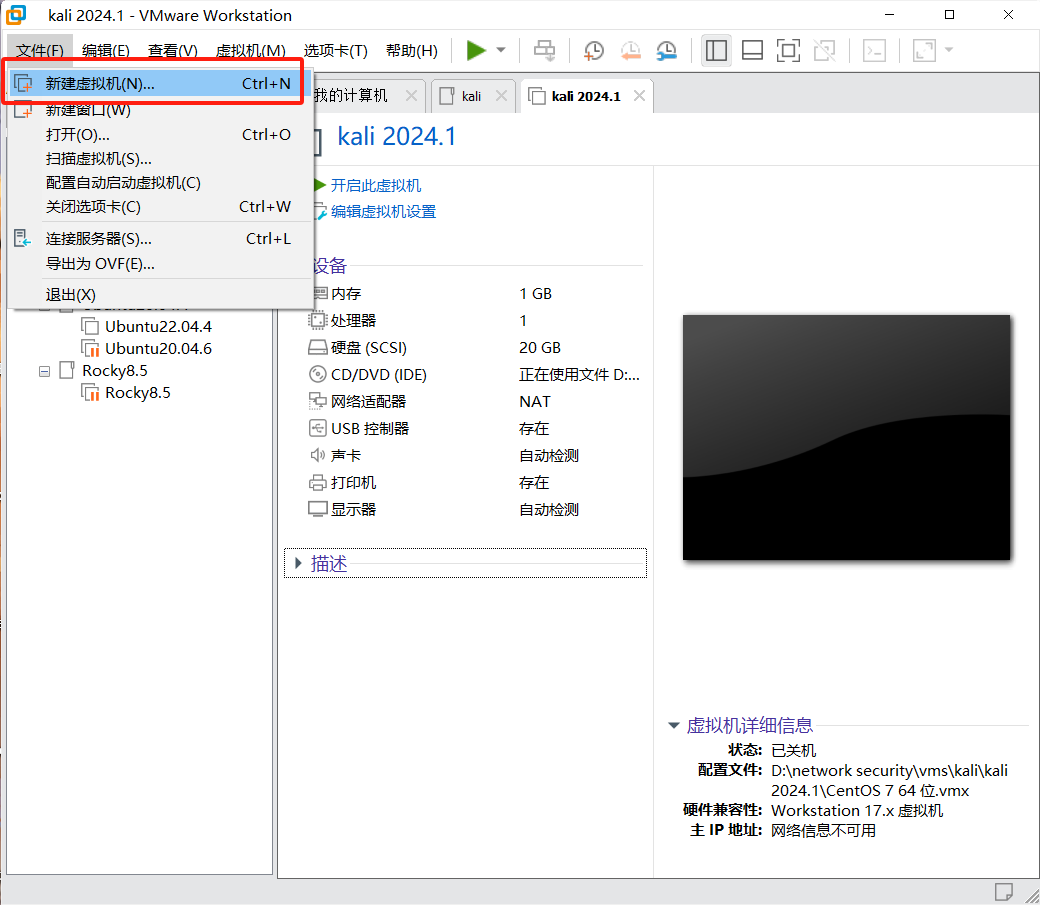Viewport: 1040px width, 905px height.
Task: Click the Rocky8.5 folder icon
Action: (x=67, y=370)
